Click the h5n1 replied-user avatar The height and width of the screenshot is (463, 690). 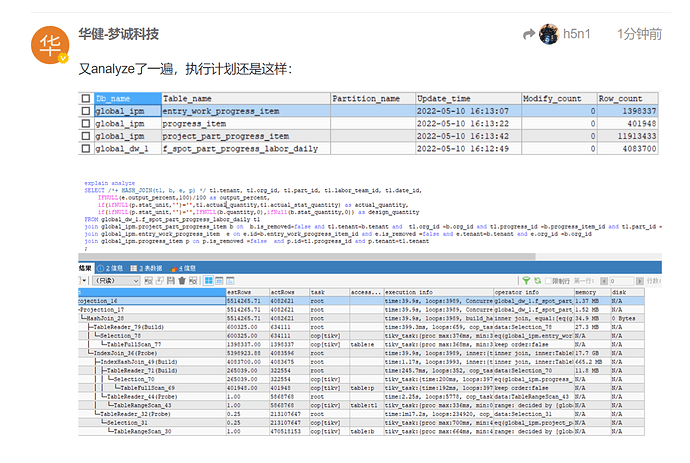[x=549, y=34]
